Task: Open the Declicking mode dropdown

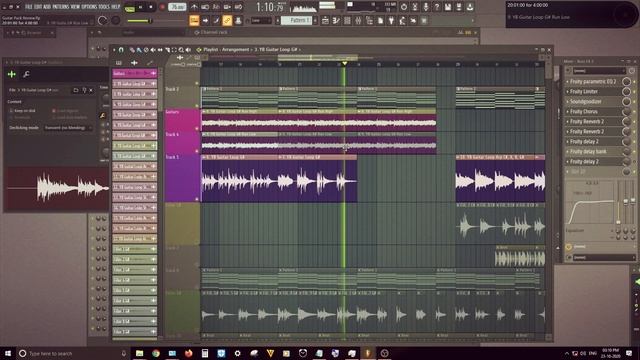Action: [x=68, y=128]
